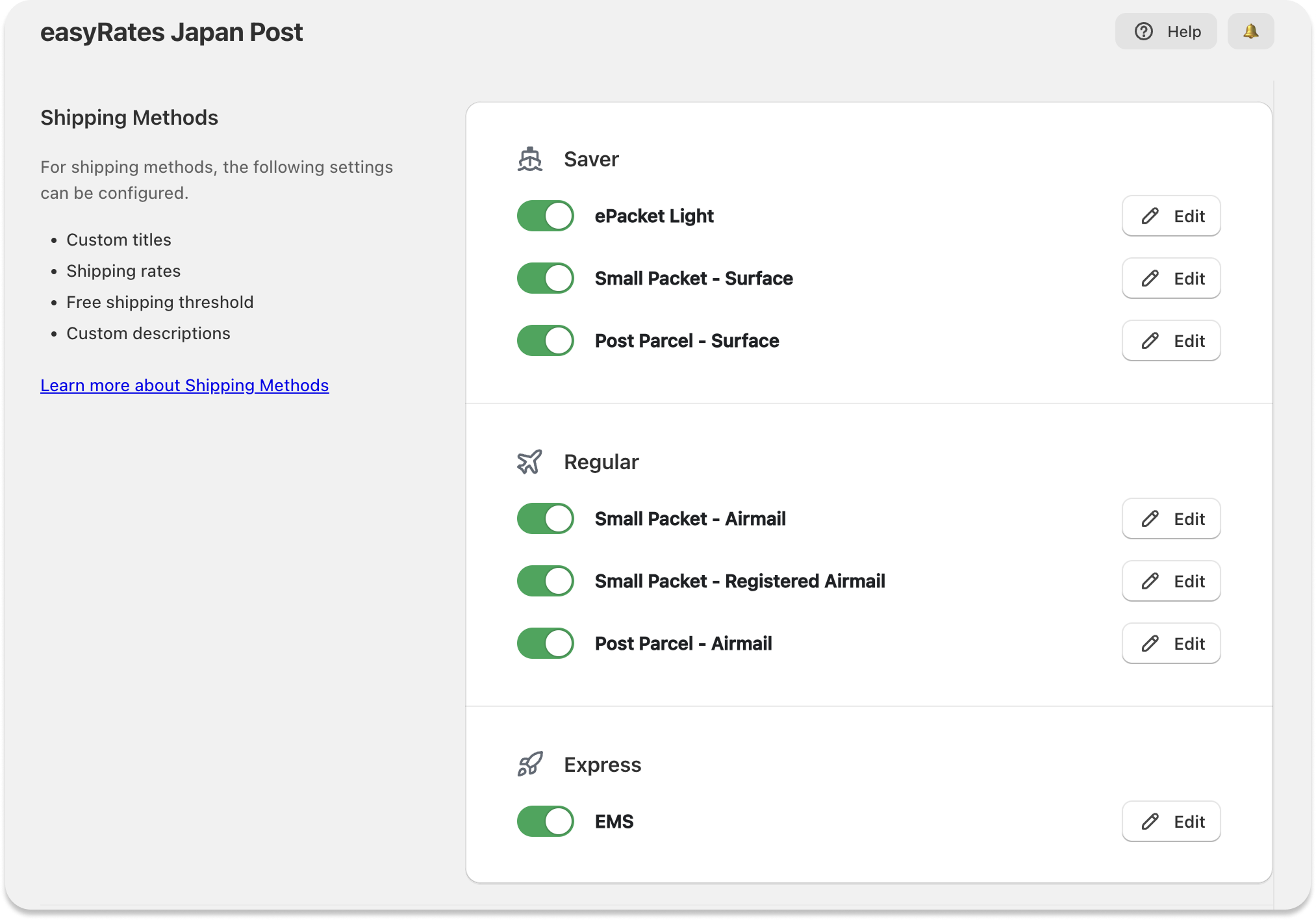Toggle the ePacket Light switch off

point(546,216)
